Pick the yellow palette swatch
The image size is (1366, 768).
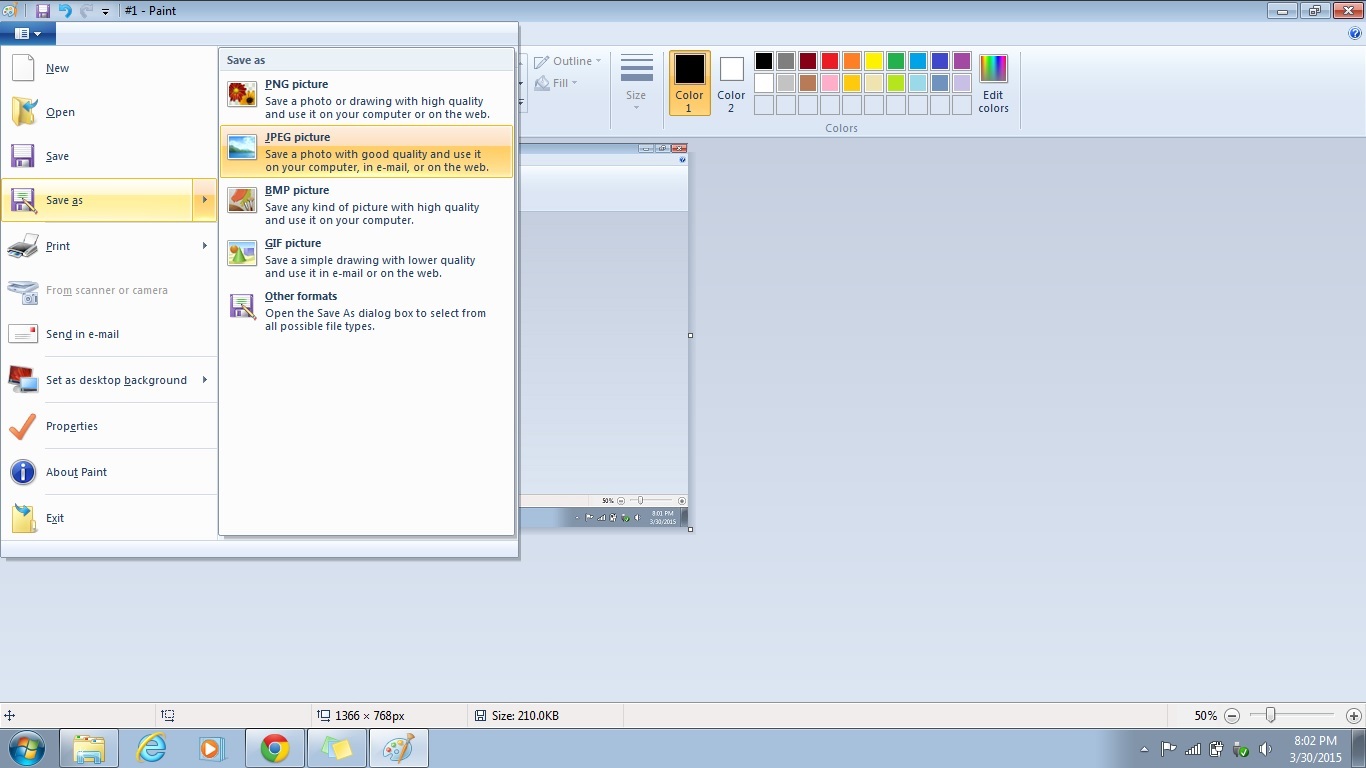pyautogui.click(x=874, y=62)
